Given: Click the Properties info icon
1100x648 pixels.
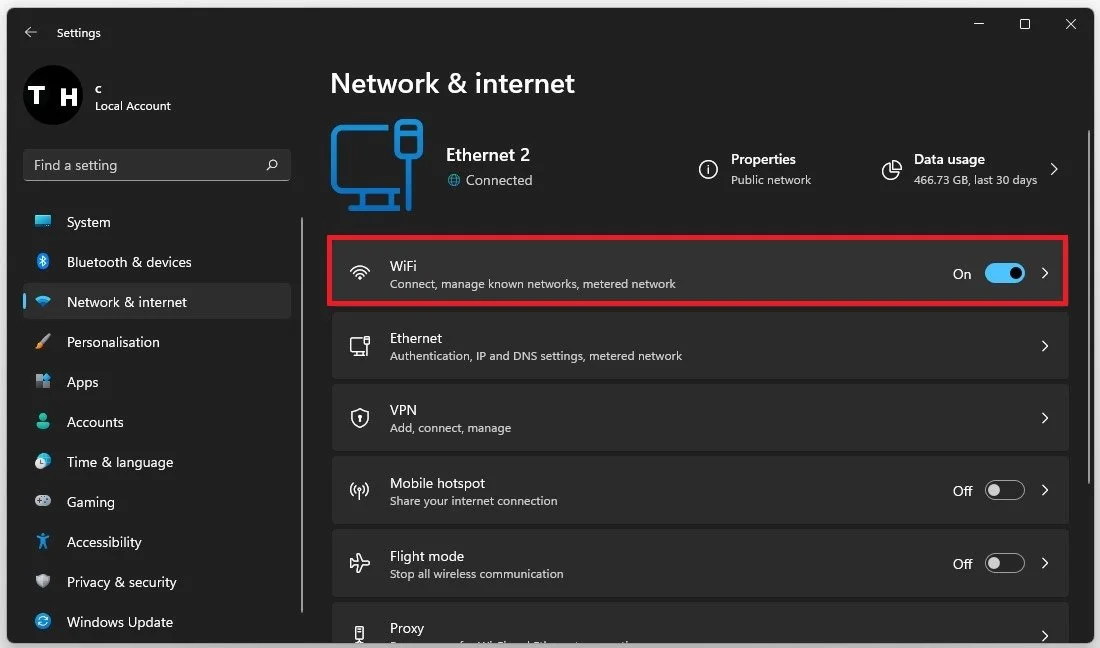Looking at the screenshot, I should click(x=709, y=169).
